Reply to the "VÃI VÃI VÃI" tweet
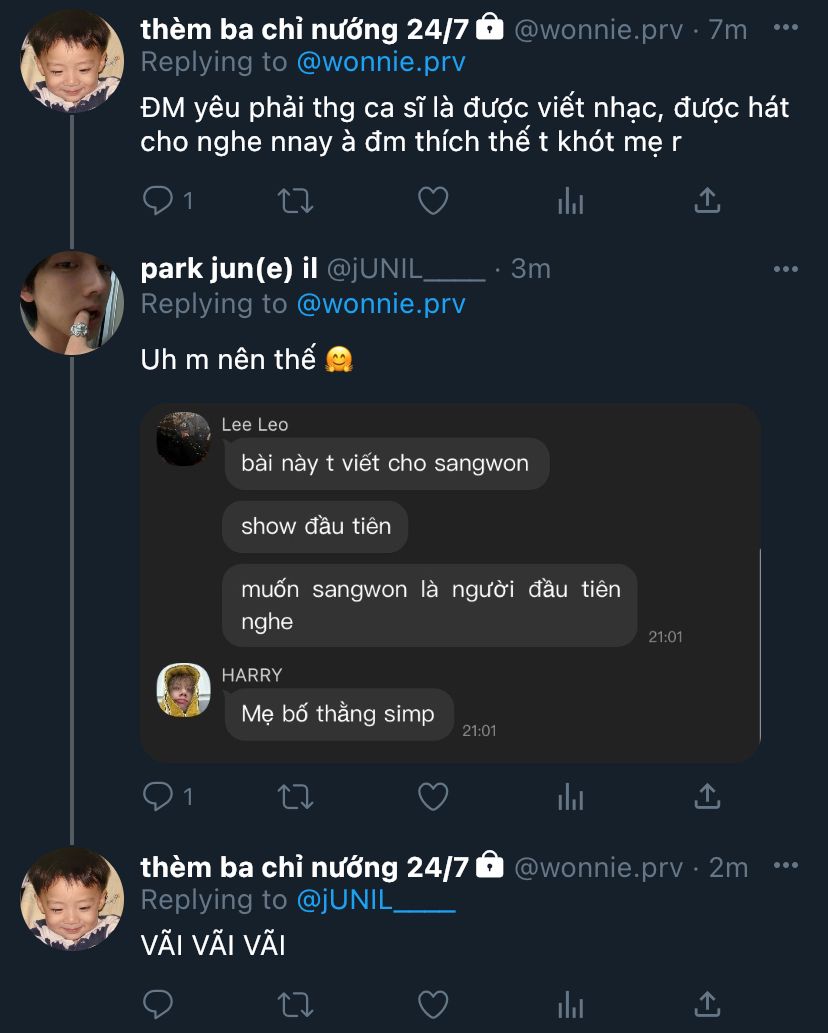 tap(159, 1003)
